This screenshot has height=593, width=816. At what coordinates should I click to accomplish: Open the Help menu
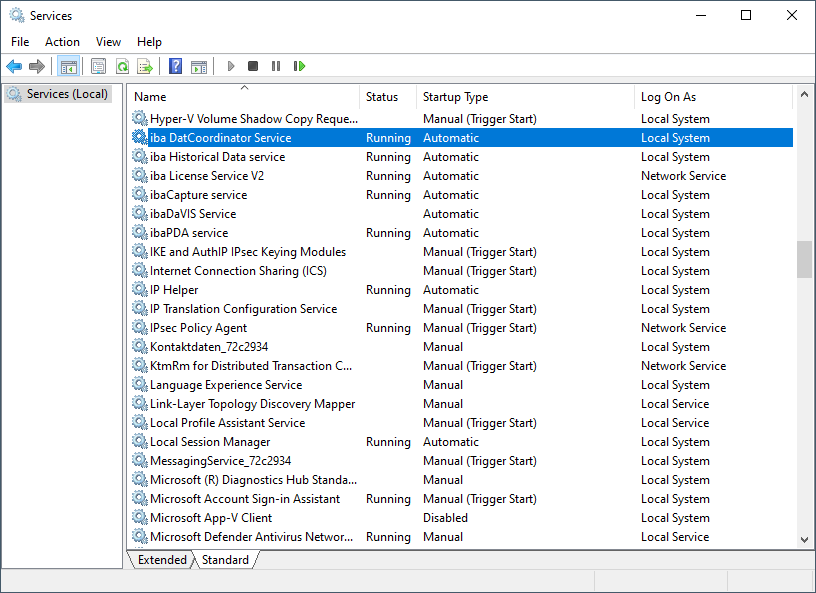click(x=149, y=42)
